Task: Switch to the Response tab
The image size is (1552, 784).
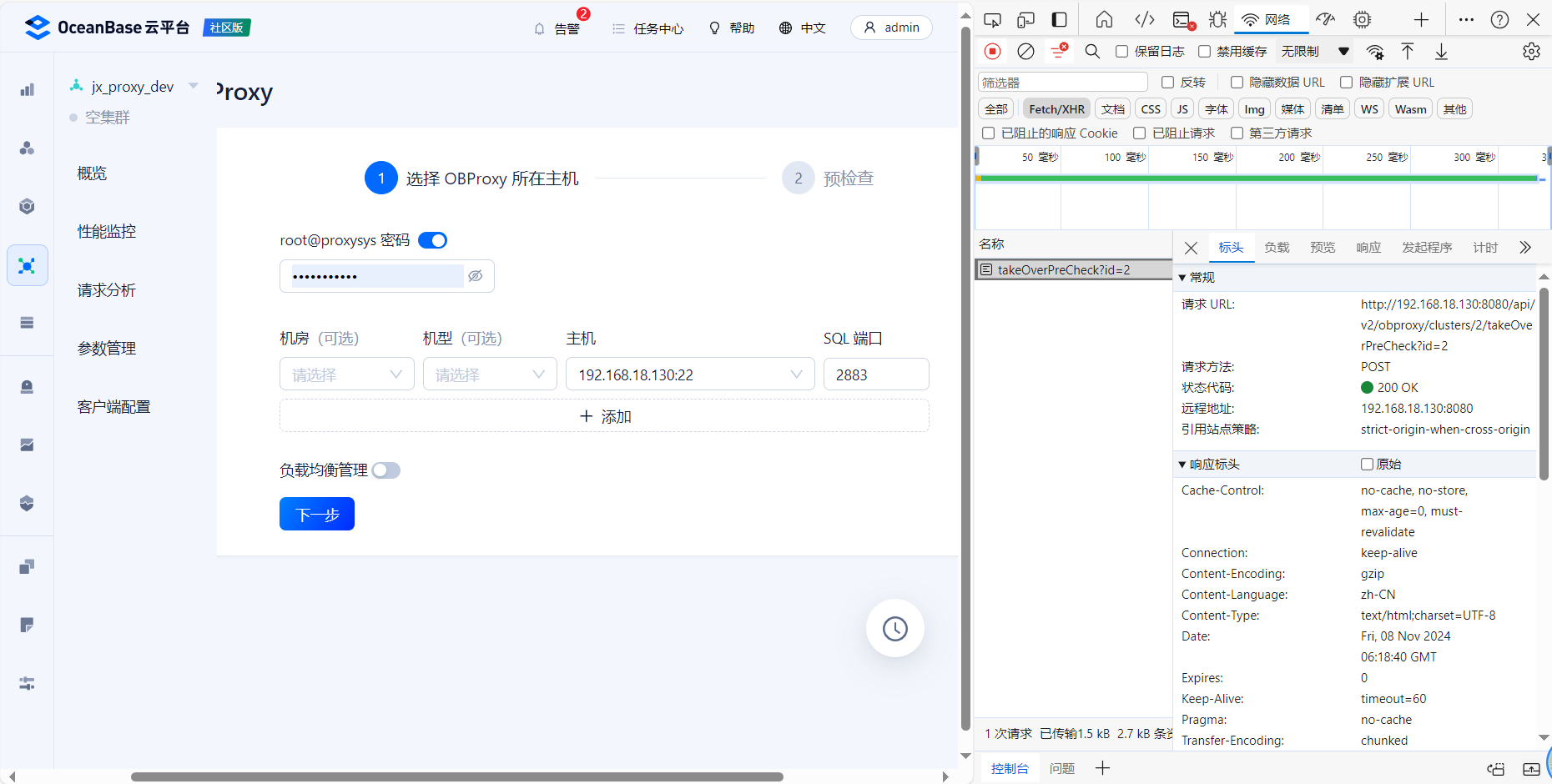Action: tap(1368, 248)
